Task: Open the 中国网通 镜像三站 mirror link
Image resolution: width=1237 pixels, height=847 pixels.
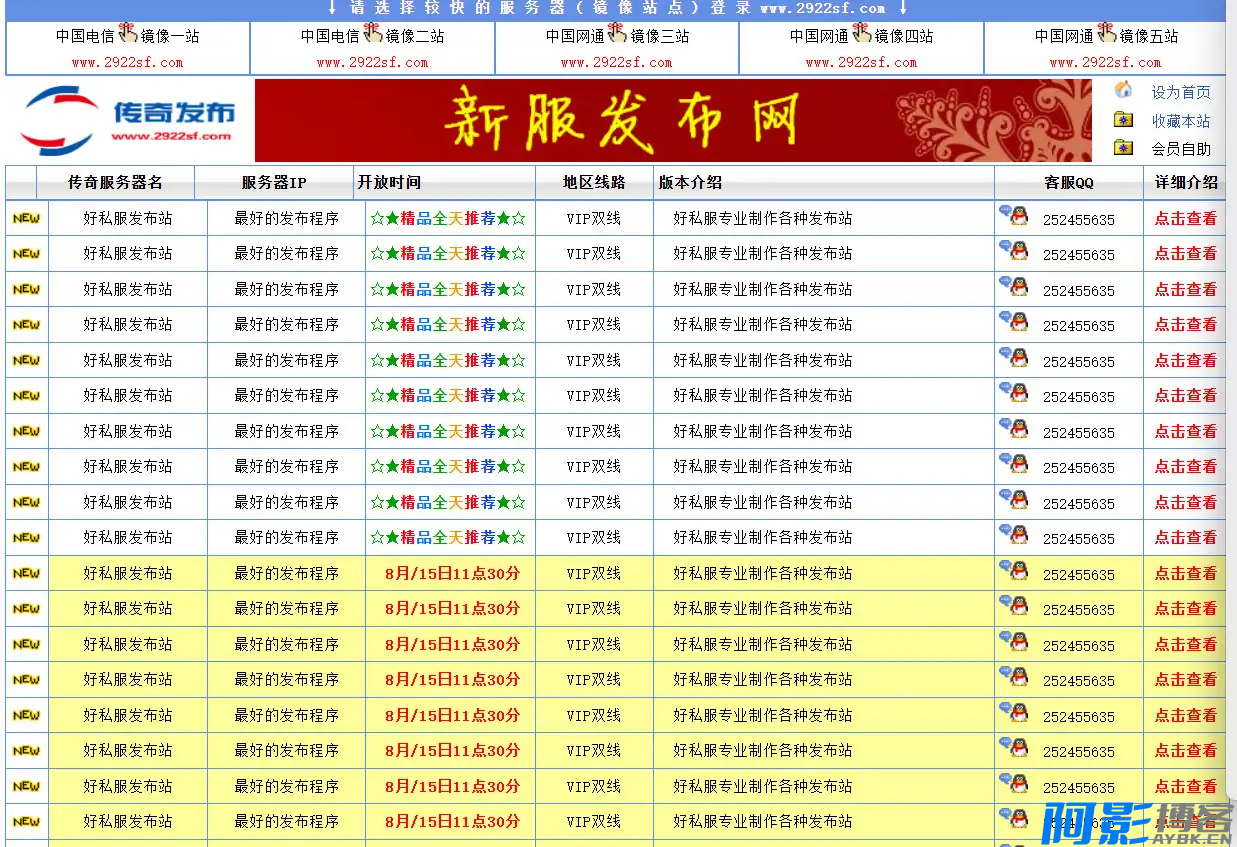Action: (x=618, y=36)
